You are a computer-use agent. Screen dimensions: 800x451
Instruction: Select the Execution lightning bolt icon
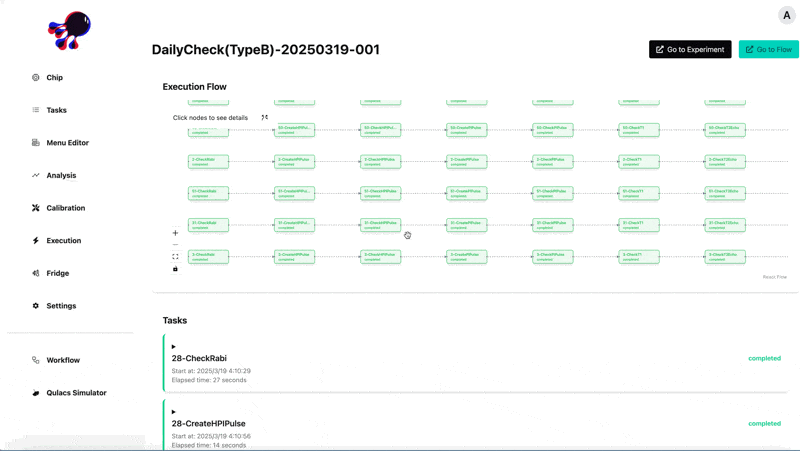point(36,241)
